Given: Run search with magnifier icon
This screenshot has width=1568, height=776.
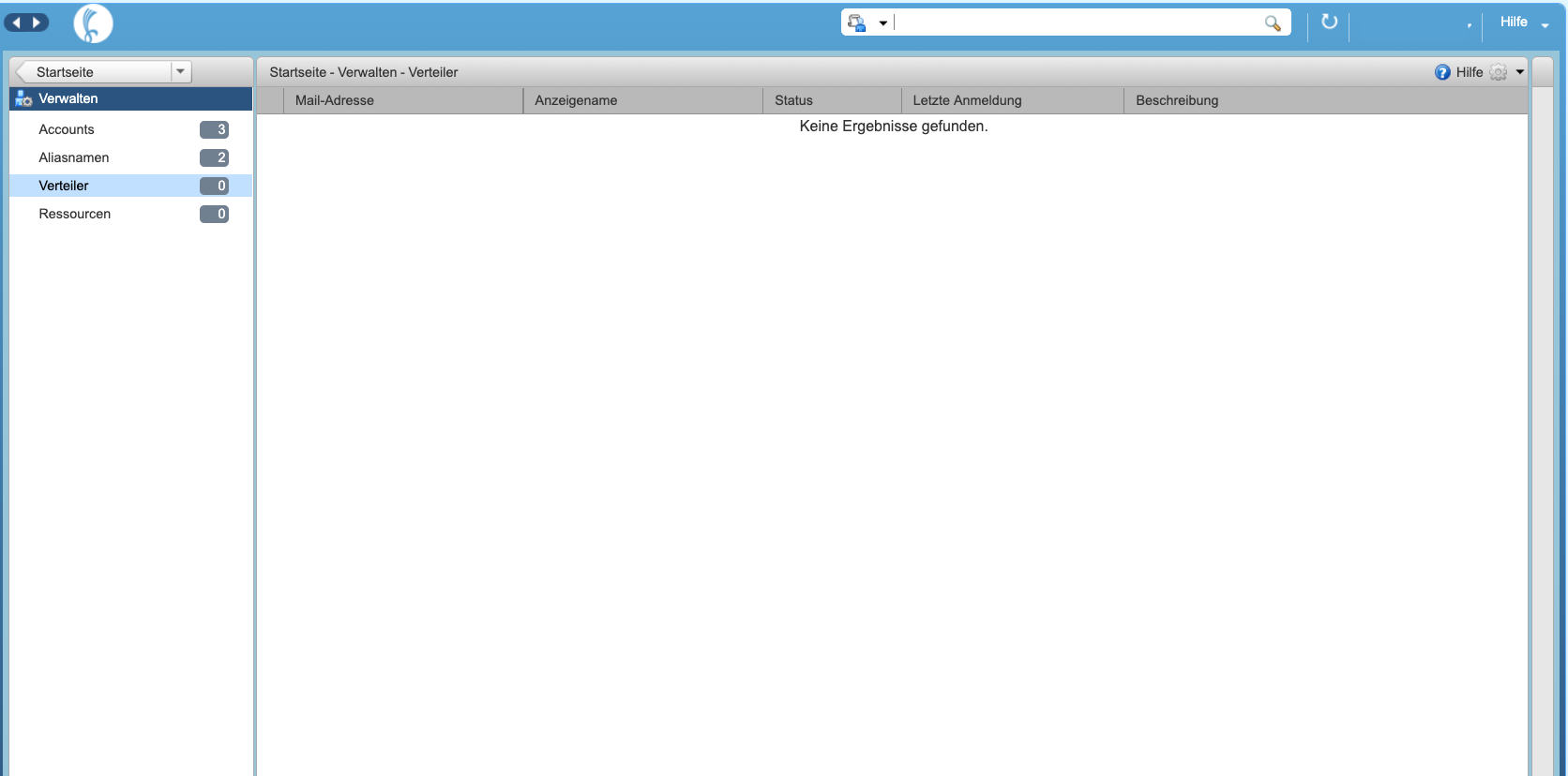Looking at the screenshot, I should click(1273, 23).
